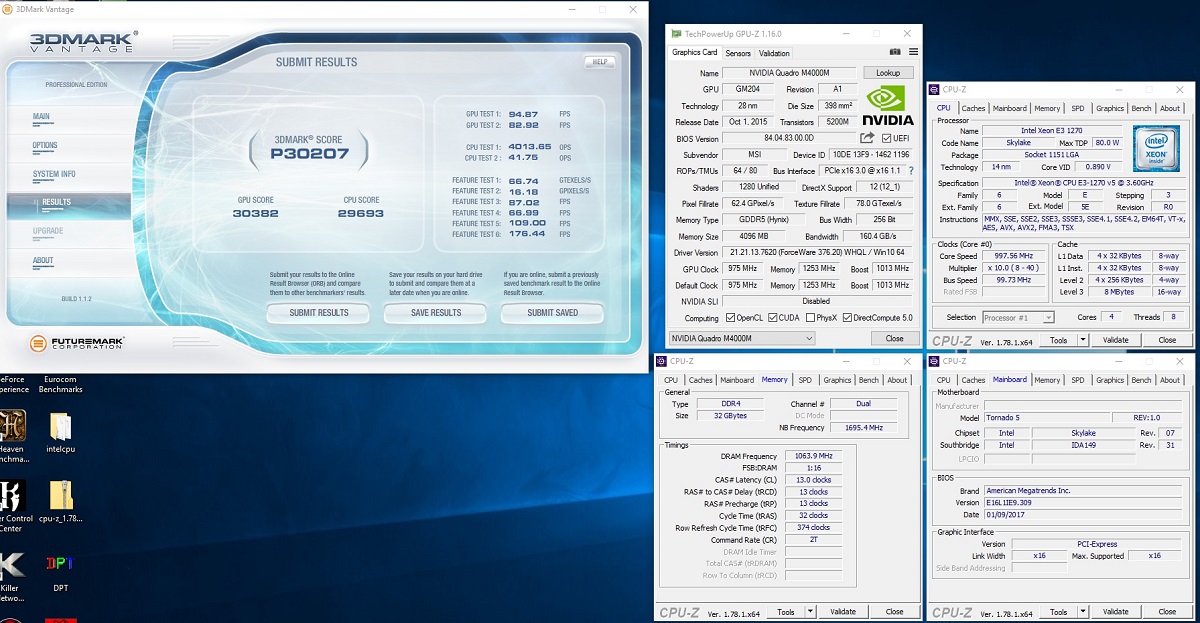Image resolution: width=1200 pixels, height=623 pixels.
Task: Toggle the UEFI checkbox
Action: (885, 139)
